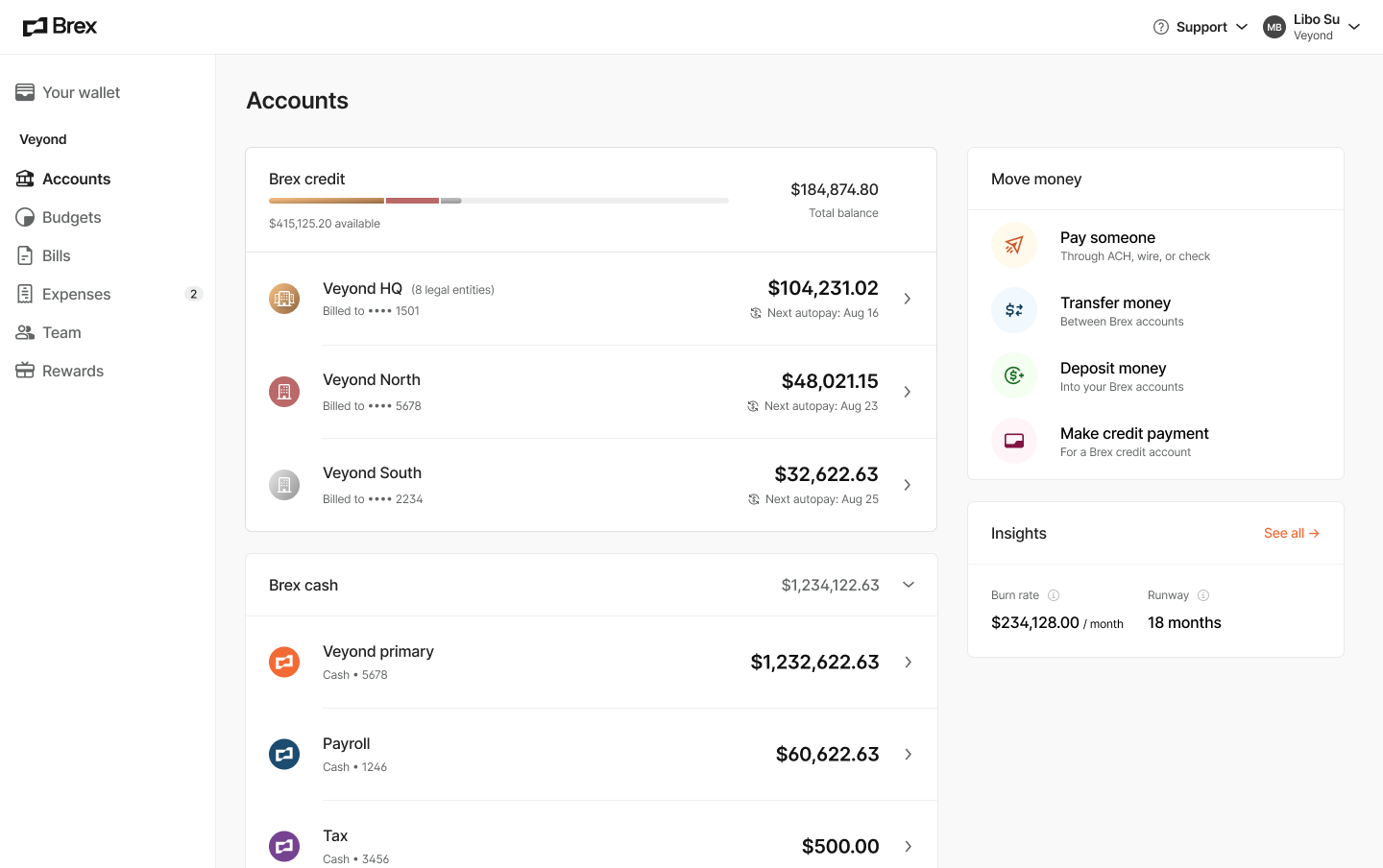Click the Veyond South building icon

284,485
